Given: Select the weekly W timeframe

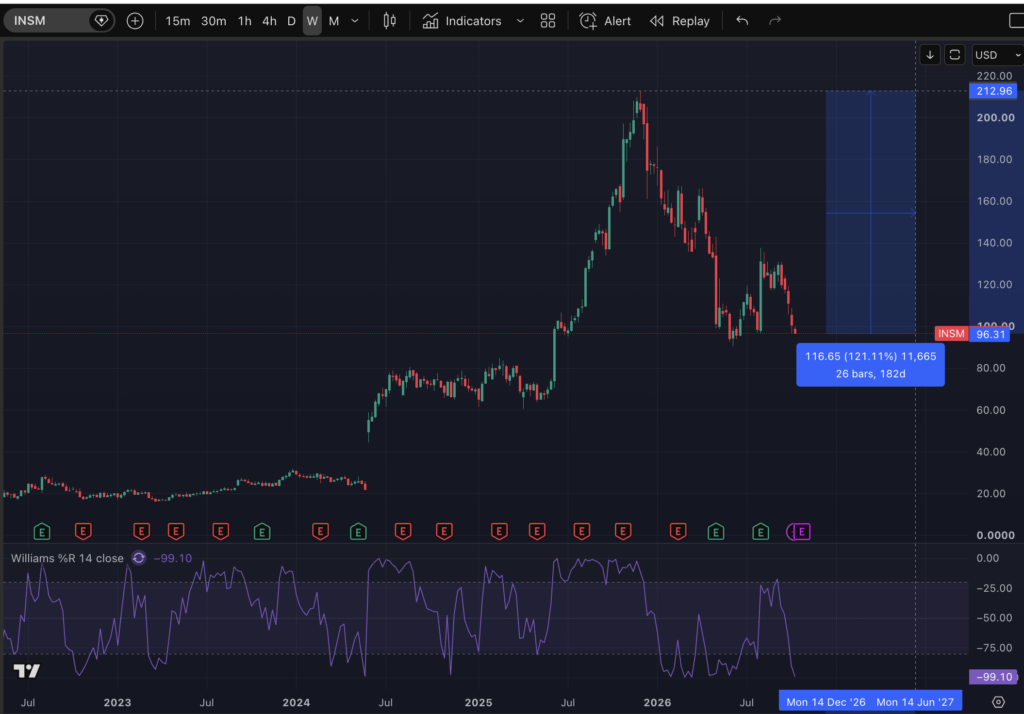Looking at the screenshot, I should click(x=312, y=21).
